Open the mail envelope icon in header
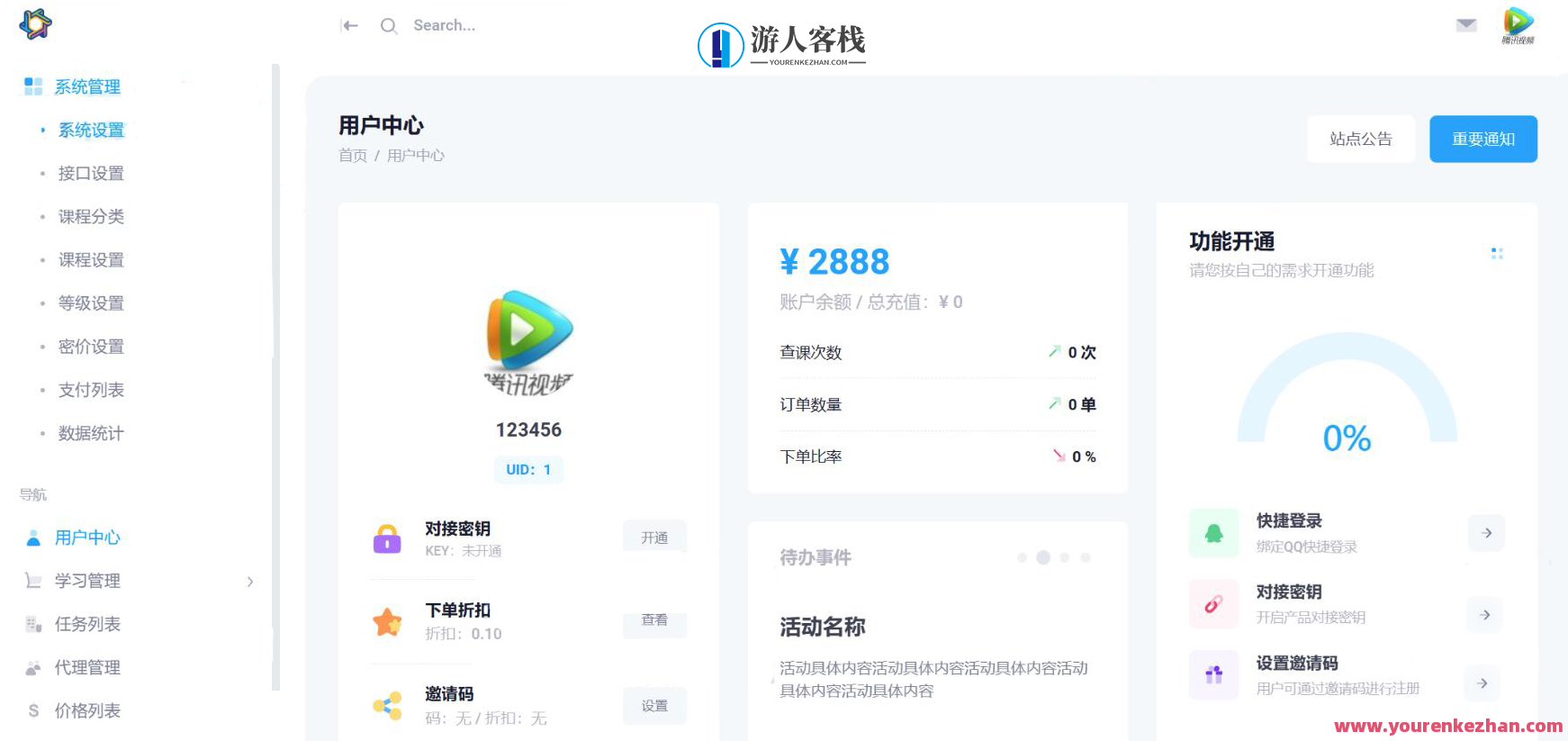The width and height of the screenshot is (1568, 741). pyautogui.click(x=1466, y=24)
